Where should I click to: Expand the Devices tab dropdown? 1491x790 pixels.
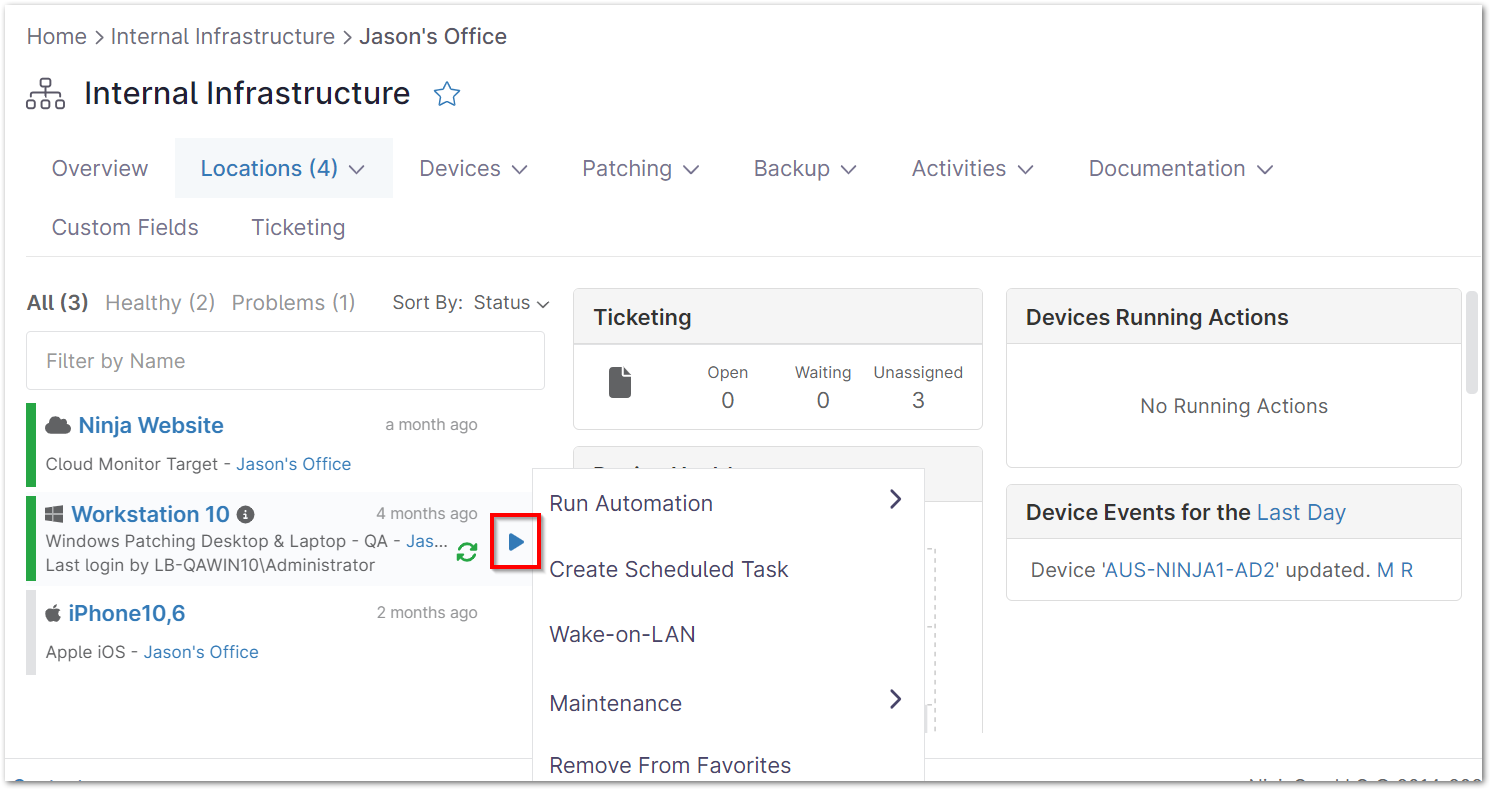click(473, 169)
